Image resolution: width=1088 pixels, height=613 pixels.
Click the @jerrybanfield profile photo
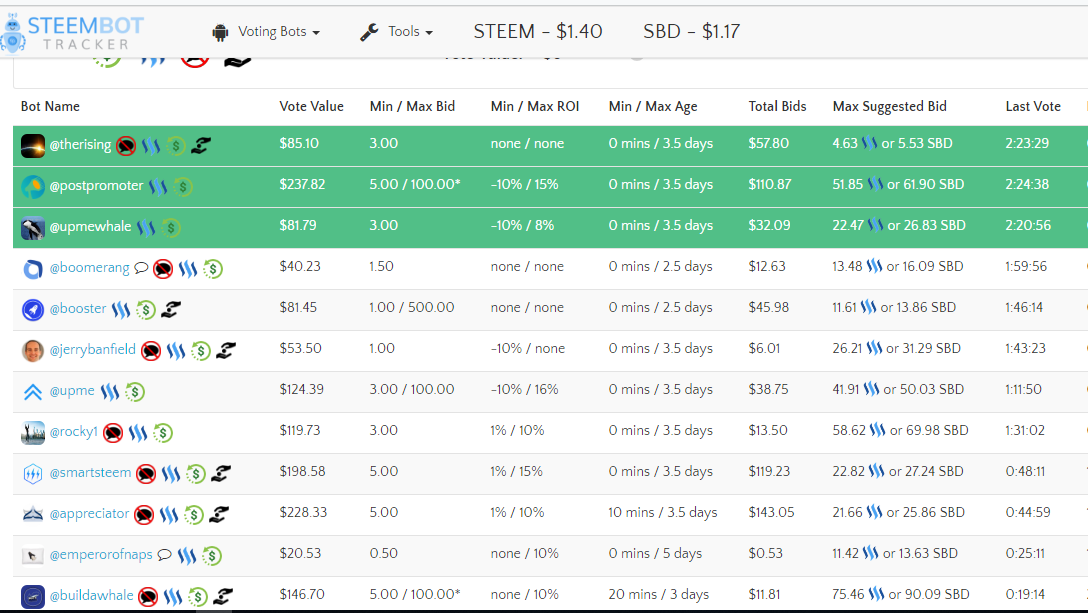(33, 351)
